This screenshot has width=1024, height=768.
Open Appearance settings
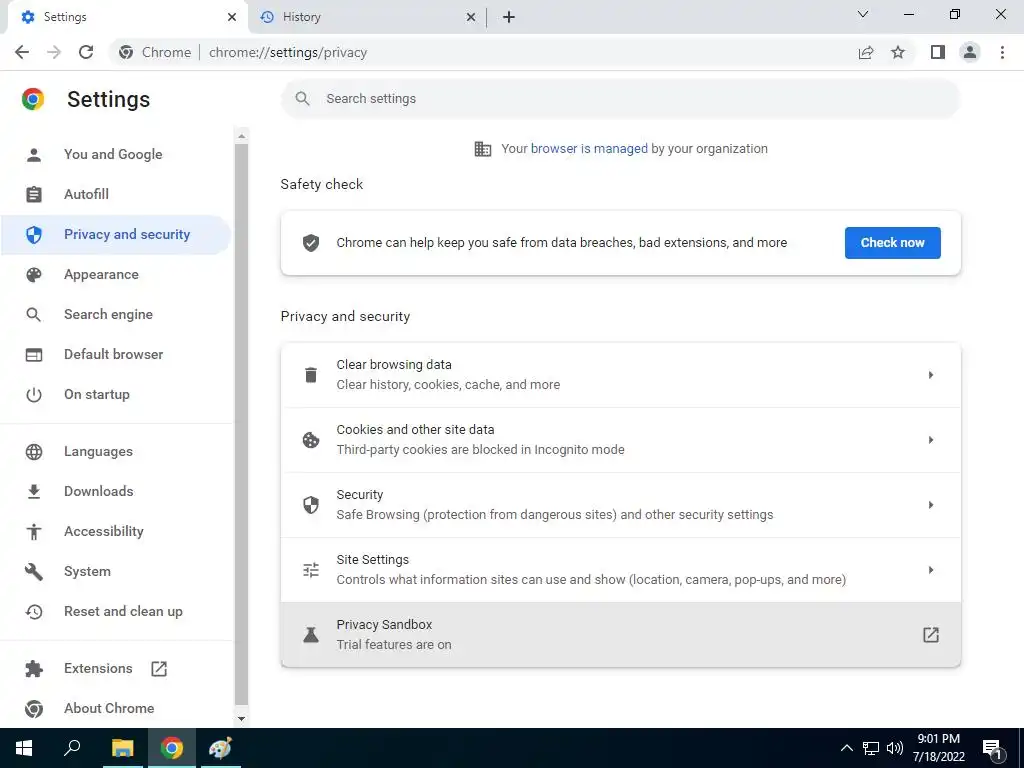115,274
